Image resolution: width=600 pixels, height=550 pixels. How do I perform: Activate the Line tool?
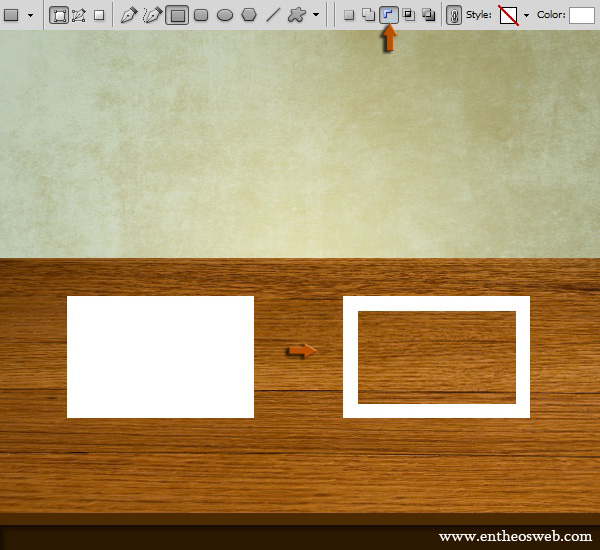click(272, 15)
